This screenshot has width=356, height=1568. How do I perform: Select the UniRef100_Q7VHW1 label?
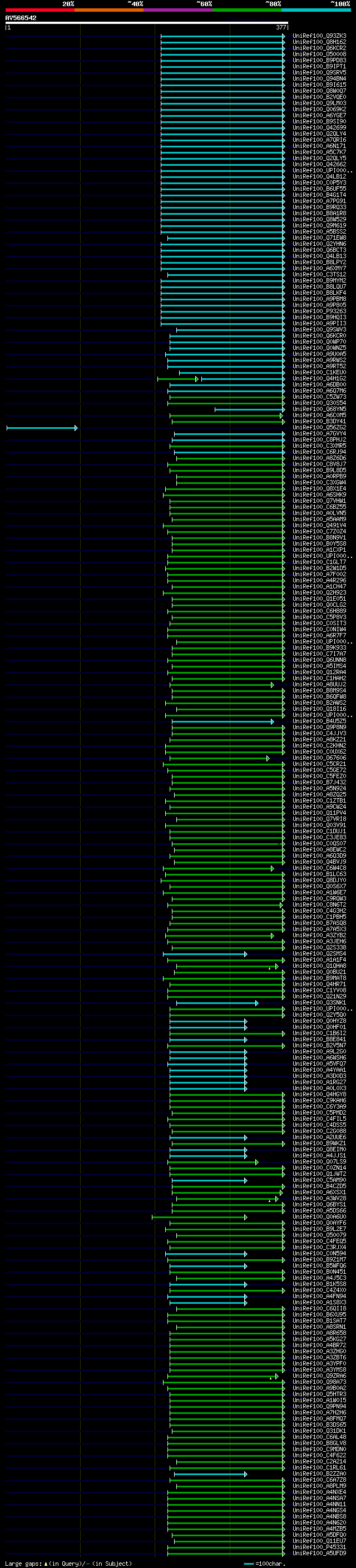pyautogui.click(x=319, y=501)
